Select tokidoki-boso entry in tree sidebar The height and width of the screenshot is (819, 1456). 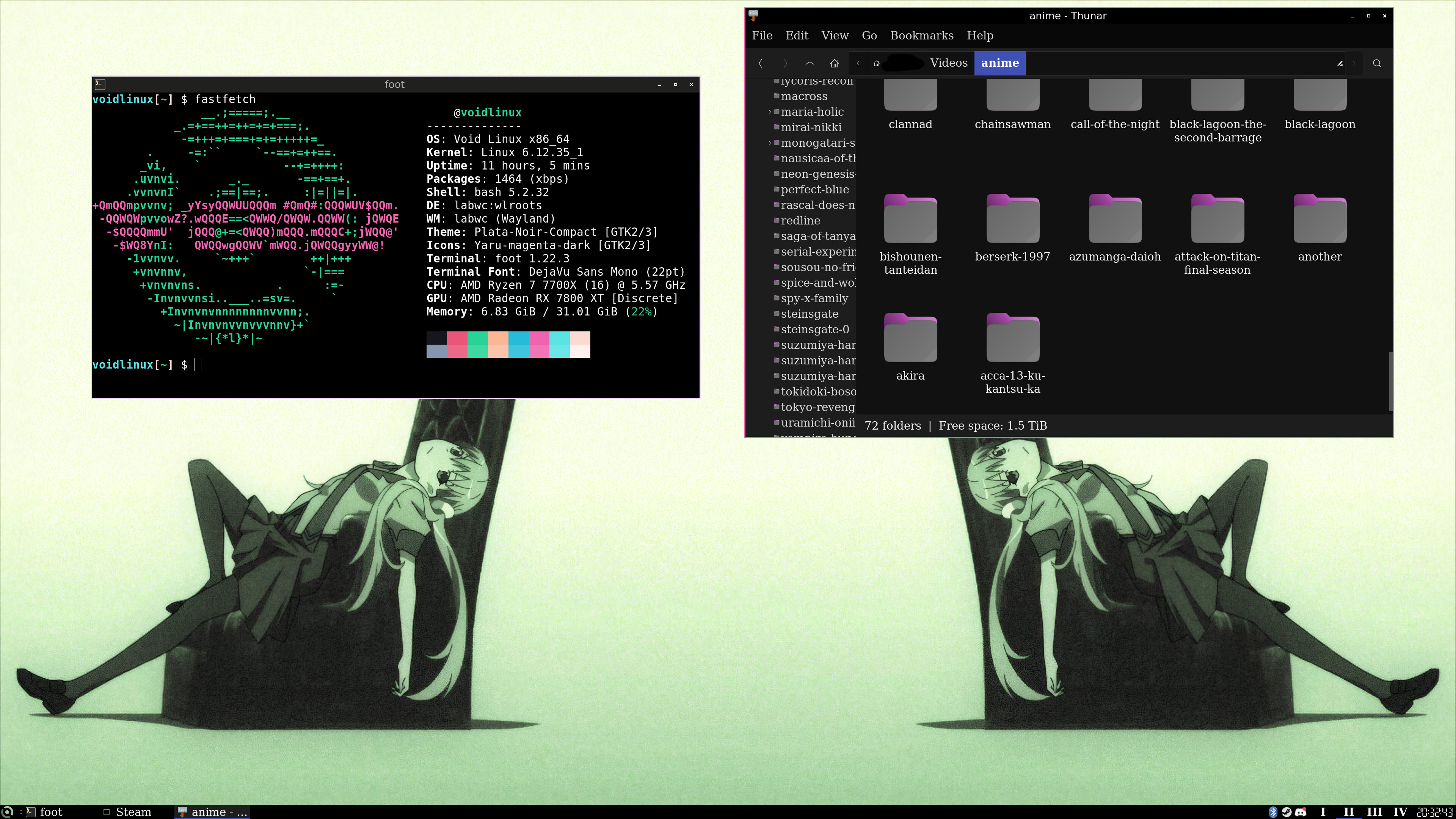(x=814, y=392)
